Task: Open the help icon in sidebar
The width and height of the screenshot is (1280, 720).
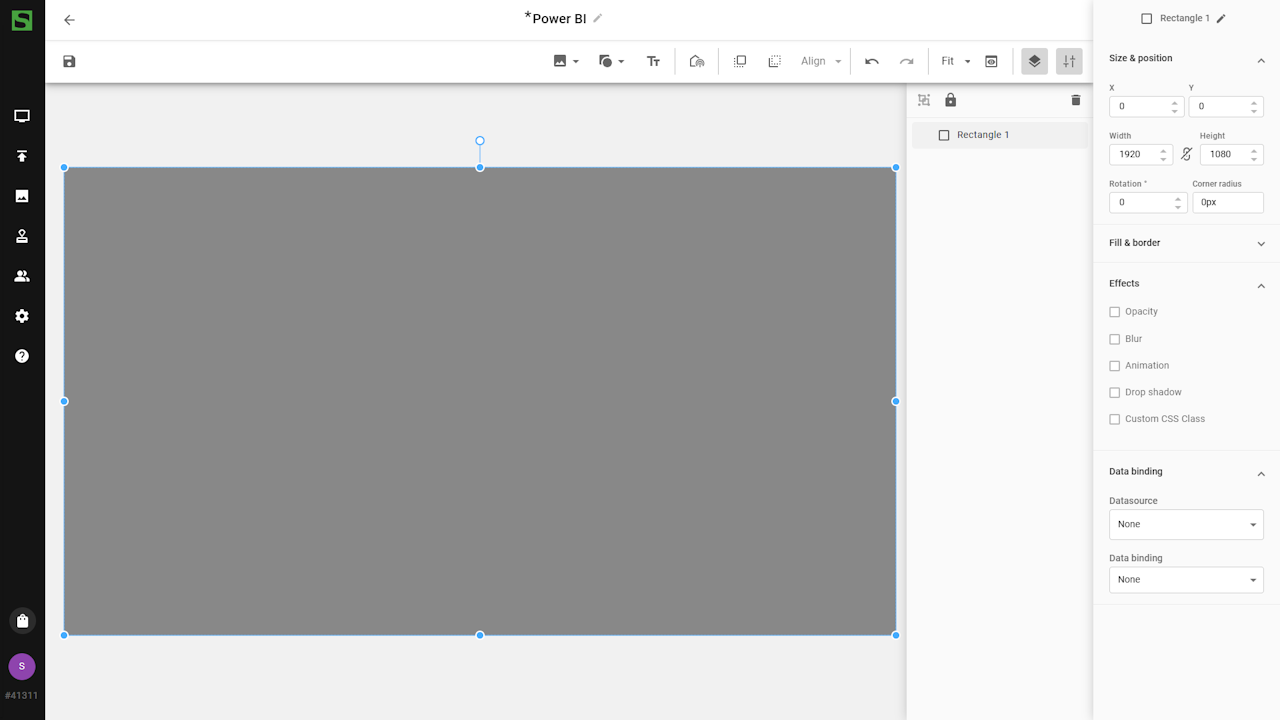Action: pos(22,356)
